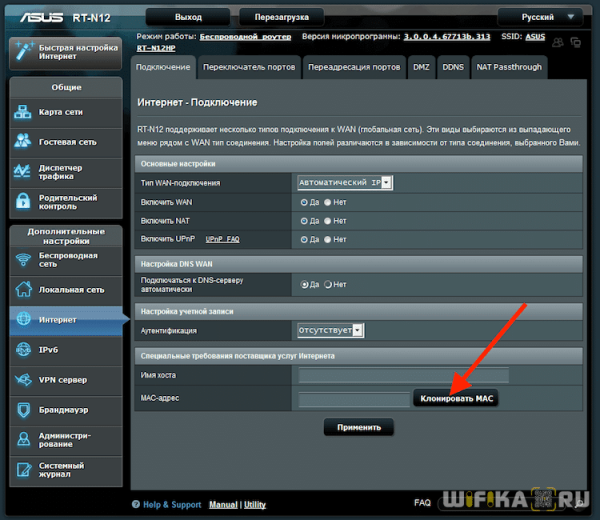Screen dimensions: 600x520
Task: Click the copy/windows icon at top right
Action: 576,42
